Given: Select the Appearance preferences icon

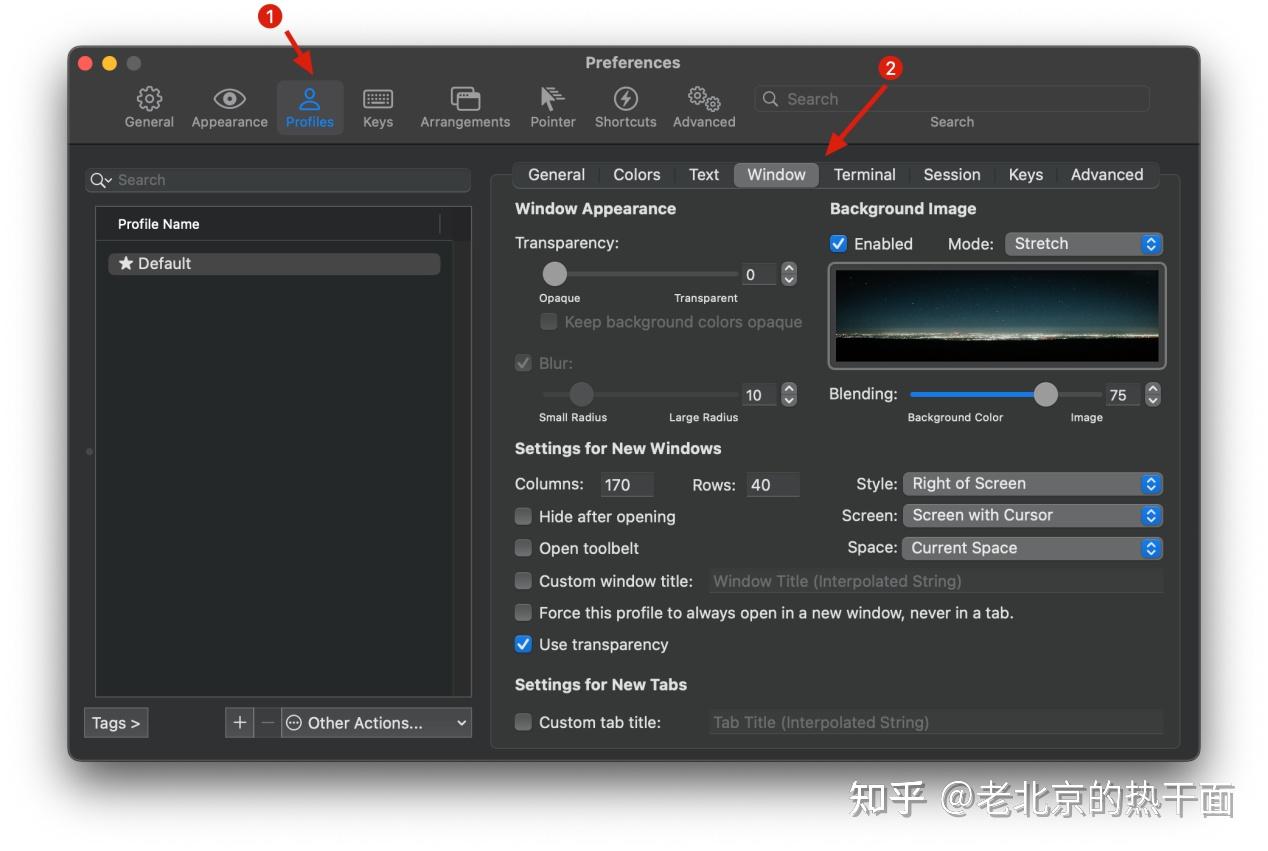Looking at the screenshot, I should click(228, 105).
